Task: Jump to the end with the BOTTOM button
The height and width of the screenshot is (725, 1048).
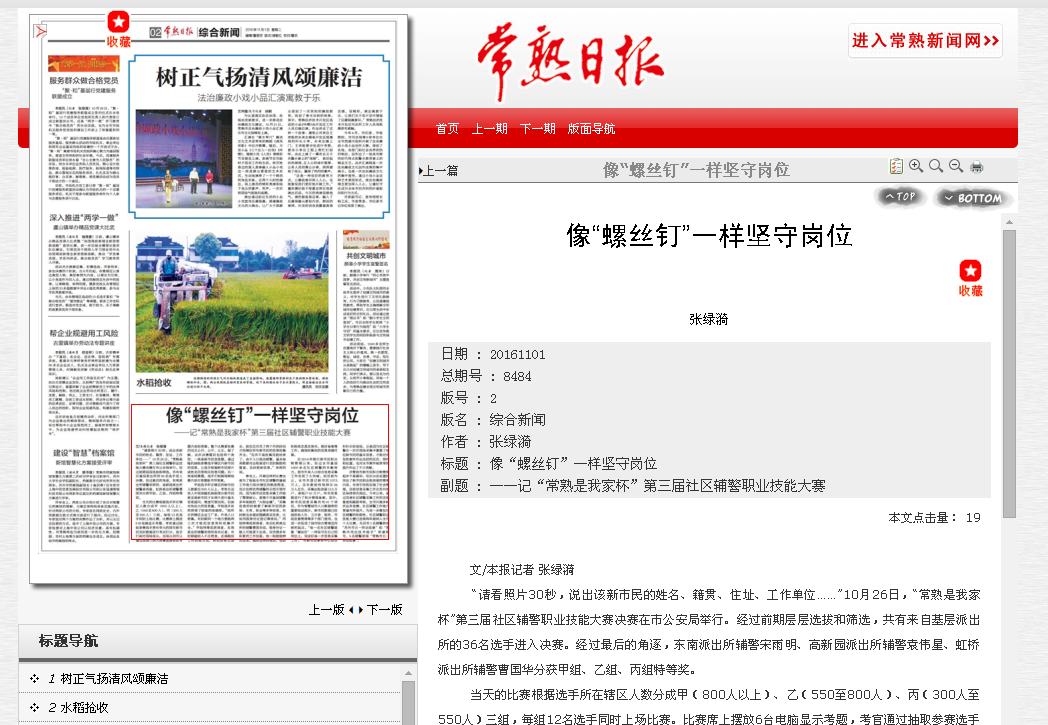Action: pos(972,198)
